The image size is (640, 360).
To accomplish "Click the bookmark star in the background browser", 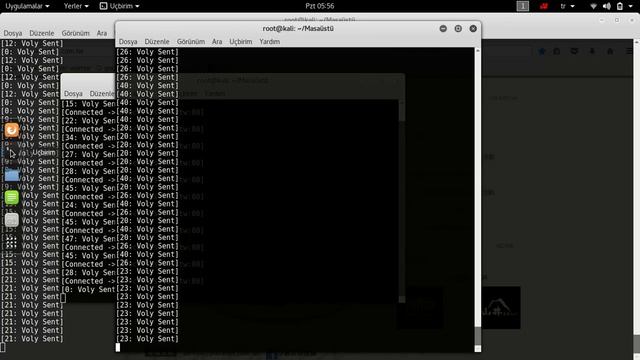I will 542,51.
